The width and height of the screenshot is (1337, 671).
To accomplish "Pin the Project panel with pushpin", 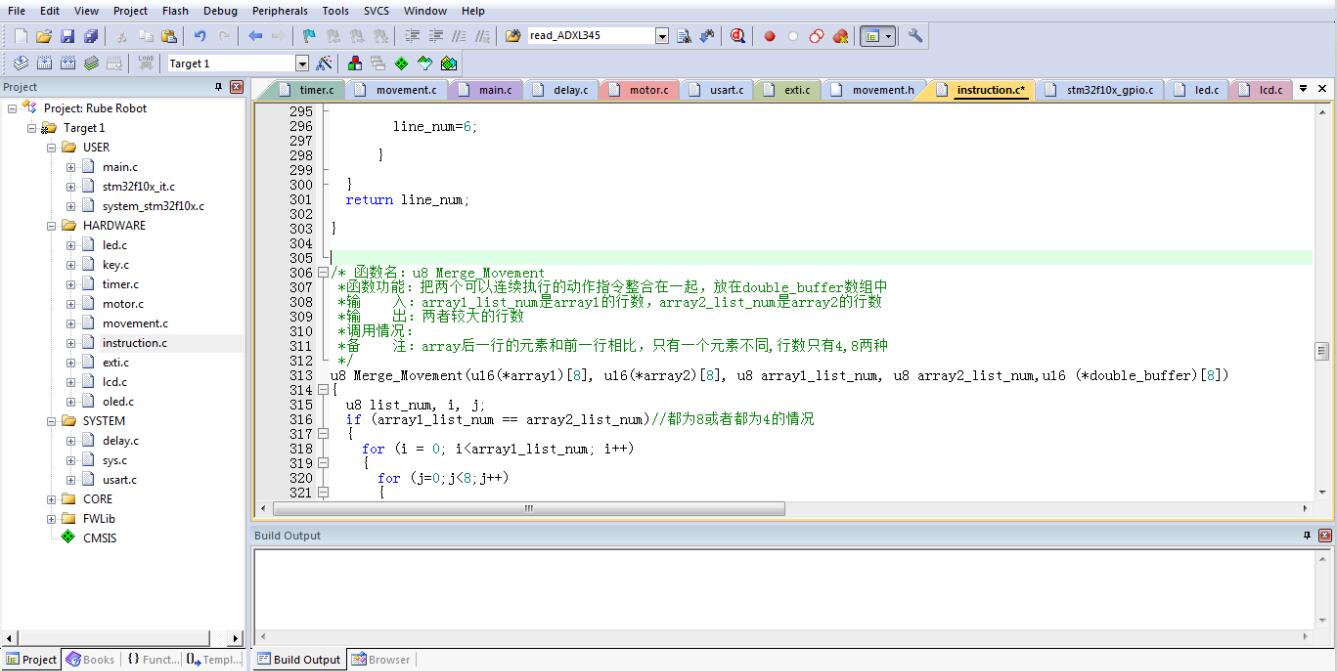I will point(219,88).
